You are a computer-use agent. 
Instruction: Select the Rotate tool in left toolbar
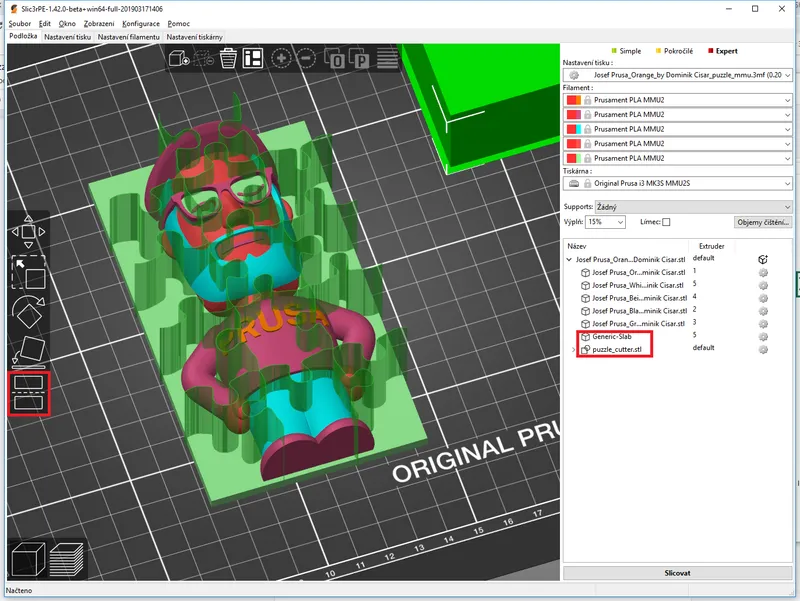point(28,312)
